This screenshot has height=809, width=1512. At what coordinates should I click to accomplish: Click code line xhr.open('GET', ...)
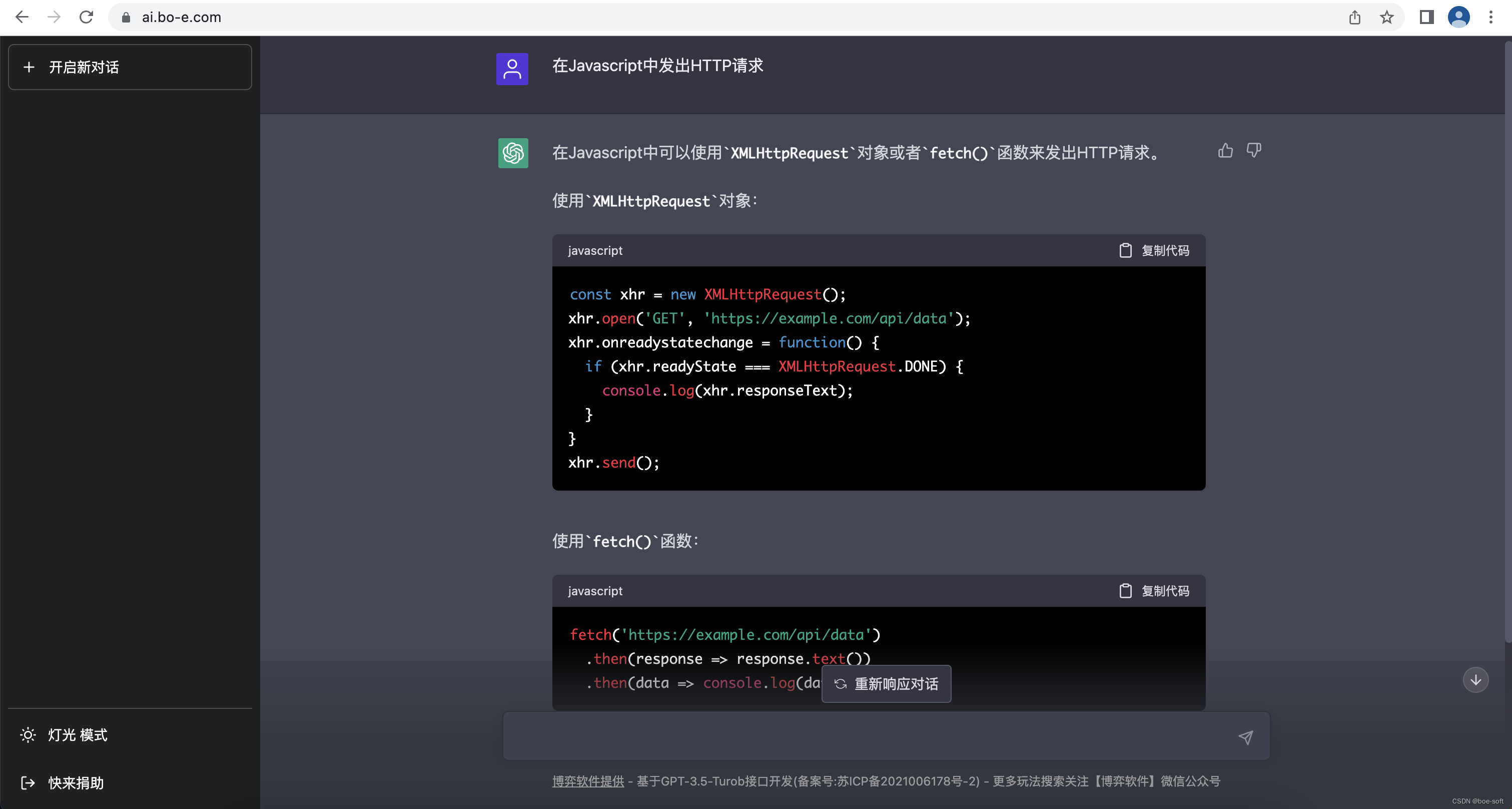769,318
